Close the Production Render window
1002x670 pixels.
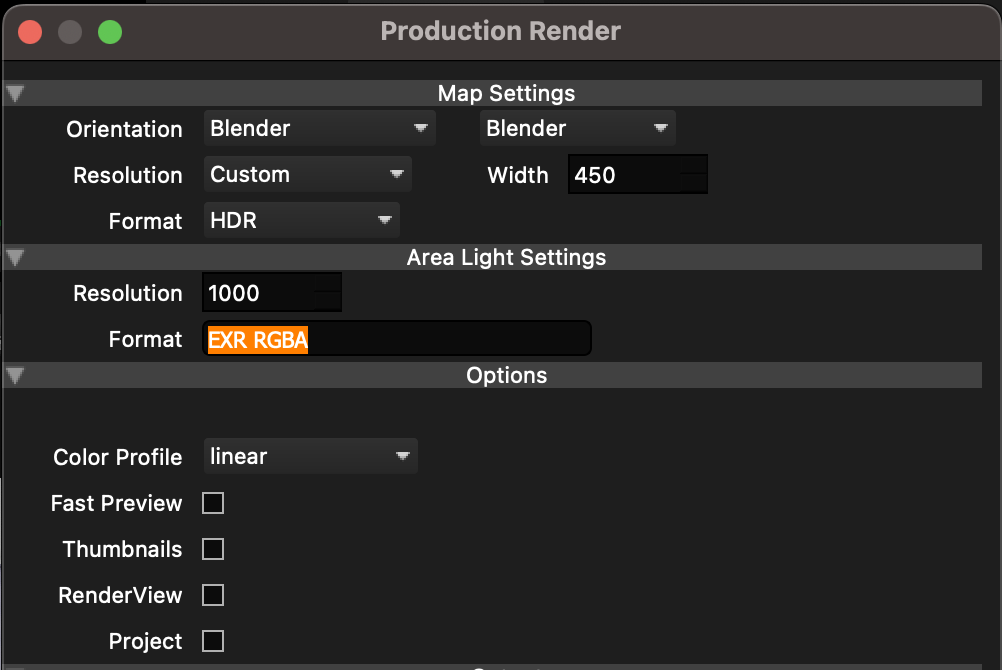30,32
